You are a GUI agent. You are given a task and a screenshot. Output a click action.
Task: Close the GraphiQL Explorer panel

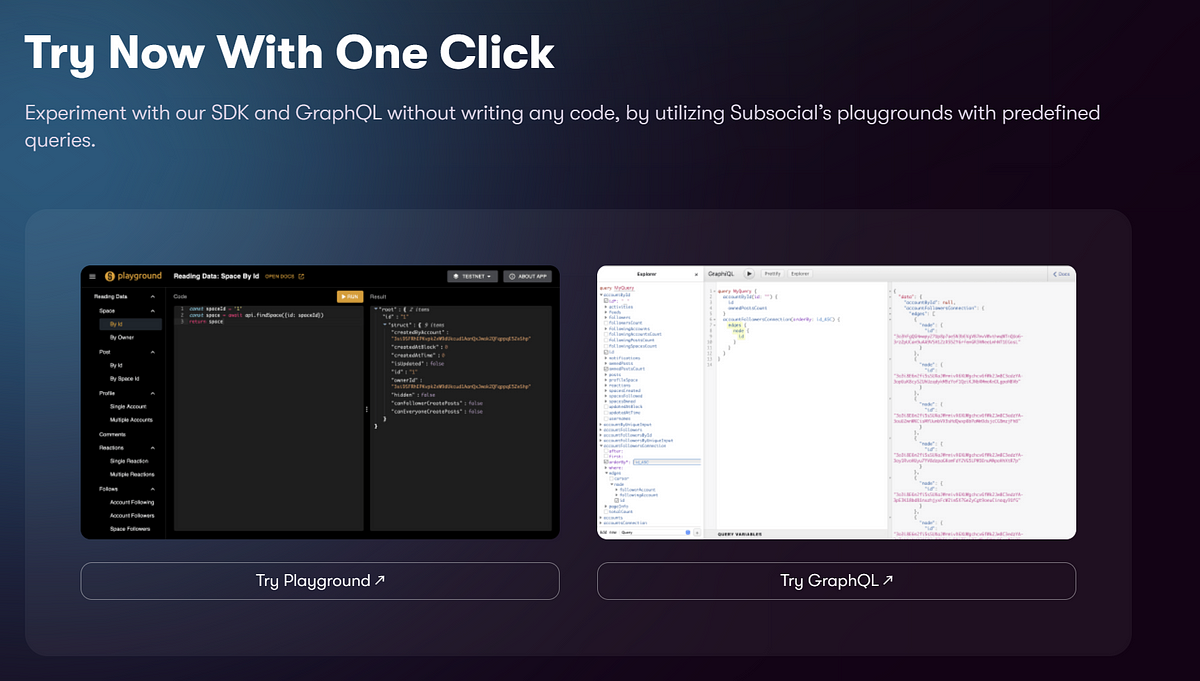point(696,274)
